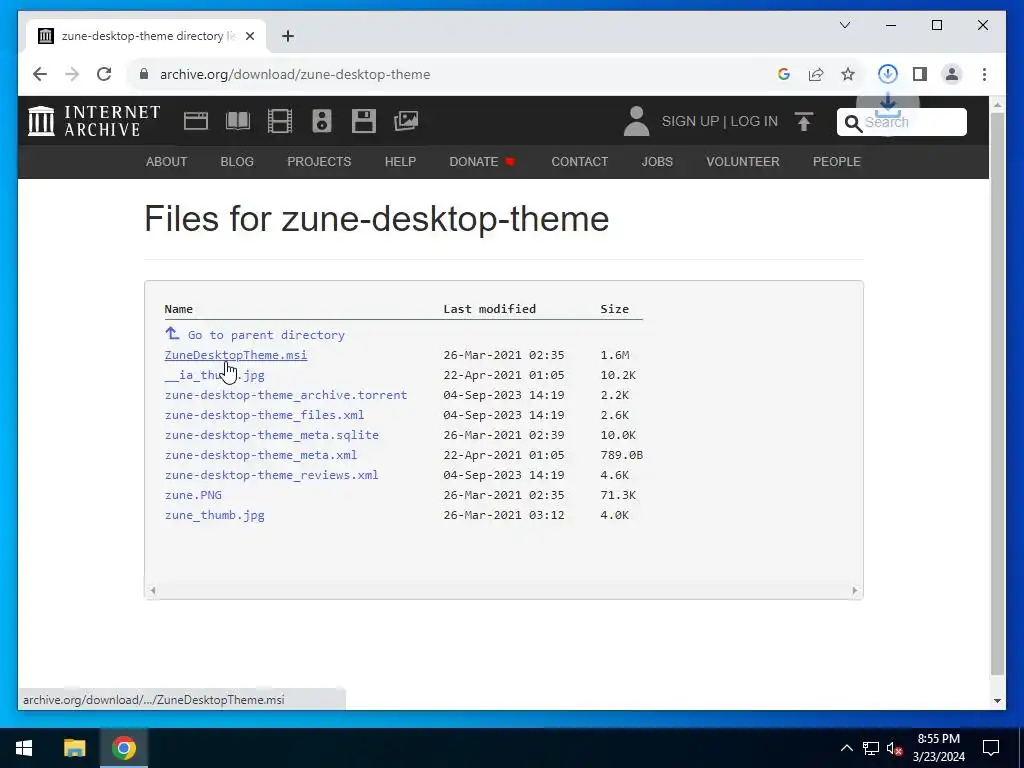
Task: Open the network tray icon
Action: tap(871, 748)
